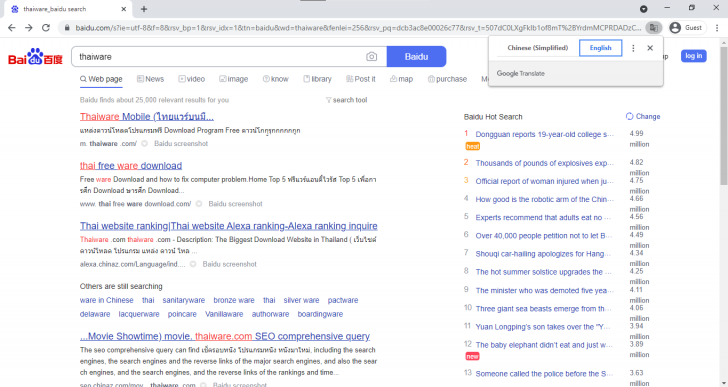This screenshot has width=728, height=387.
Task: Switch to the map tab
Action: [401, 79]
